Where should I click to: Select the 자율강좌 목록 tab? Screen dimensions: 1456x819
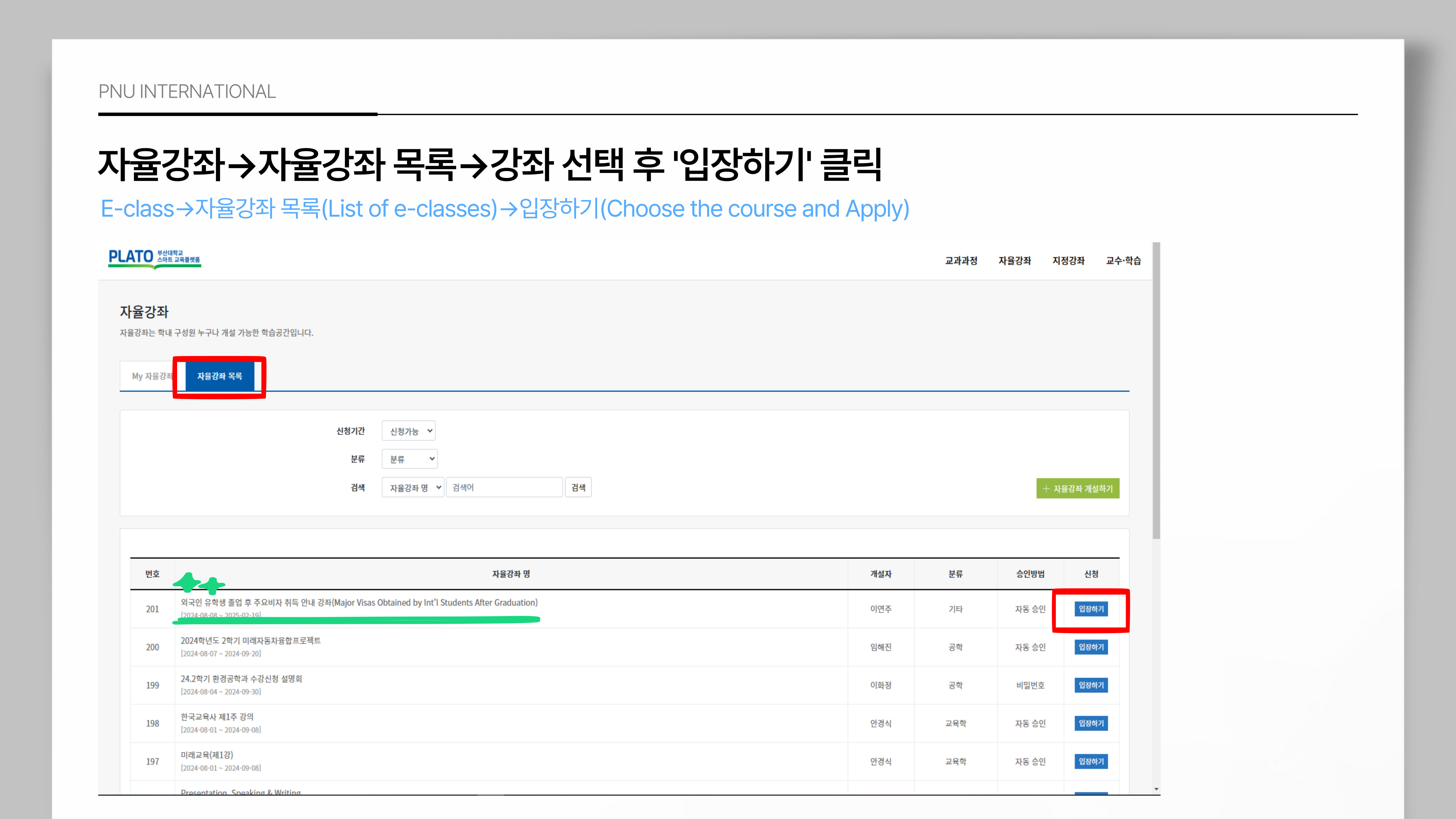[219, 376]
